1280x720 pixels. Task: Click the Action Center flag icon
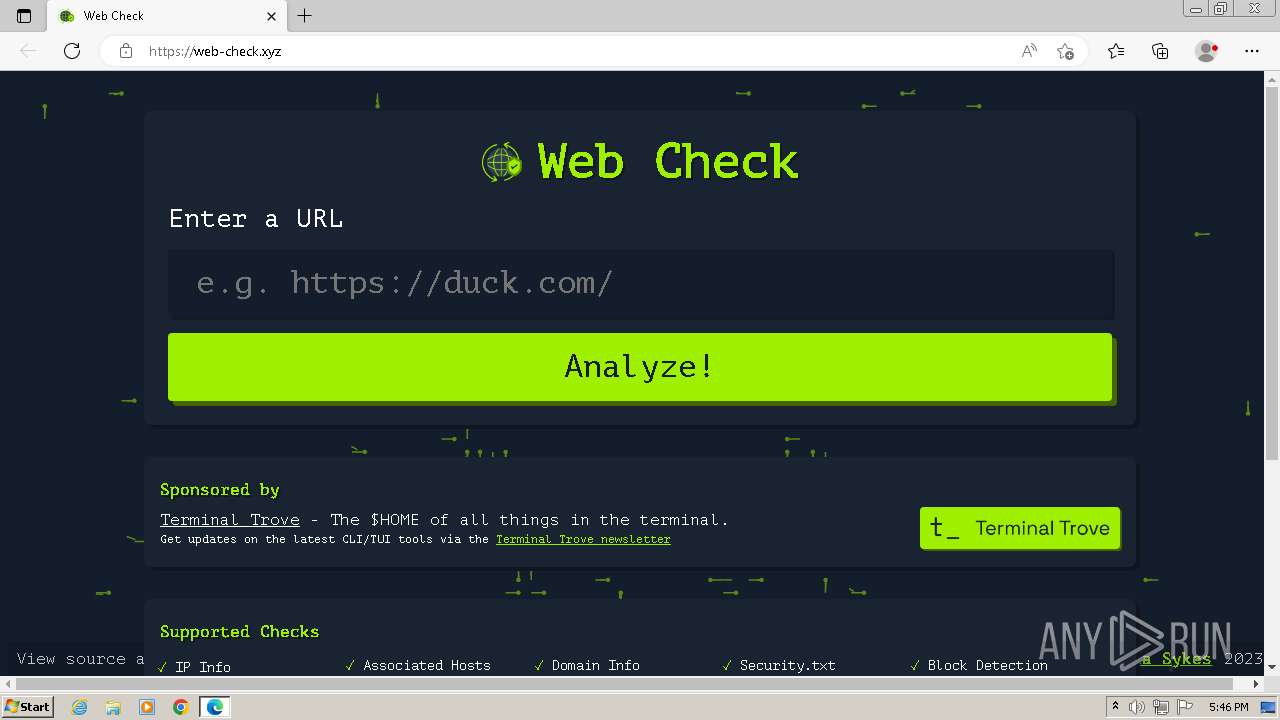(1183, 707)
